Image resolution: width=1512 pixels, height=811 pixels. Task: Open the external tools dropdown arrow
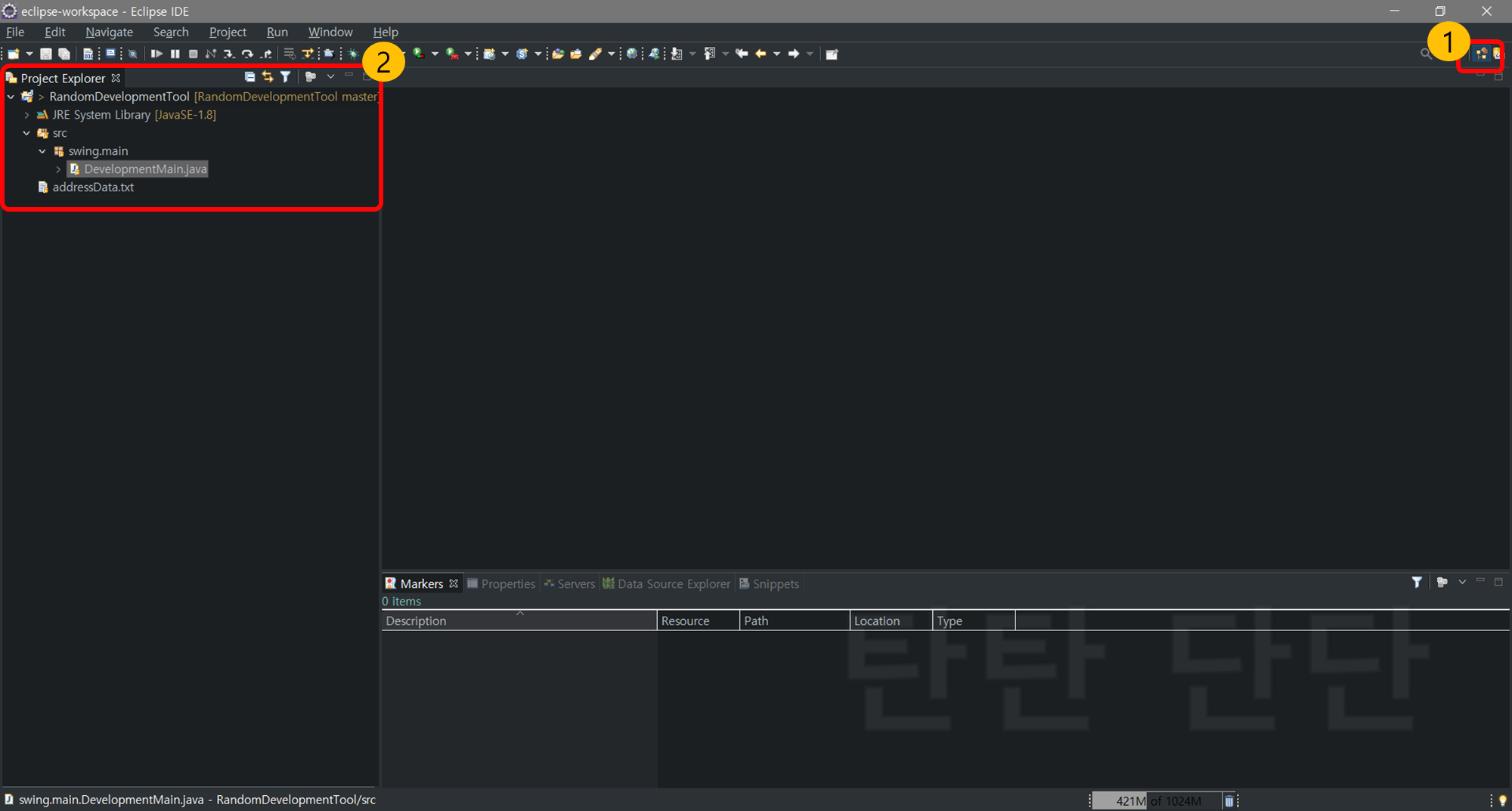468,54
